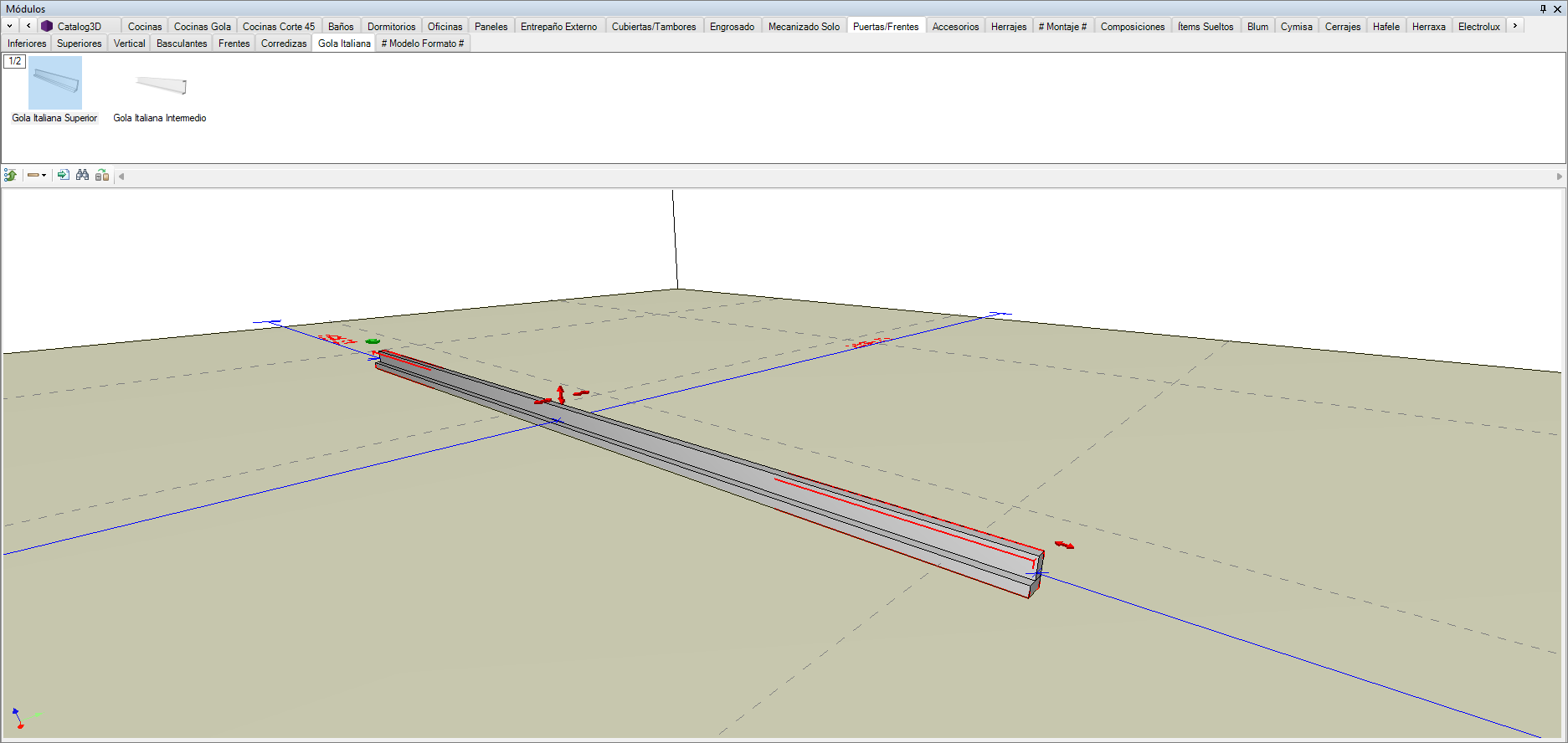Switch to the Engrosado tab
The image size is (1568, 743).
tap(732, 27)
